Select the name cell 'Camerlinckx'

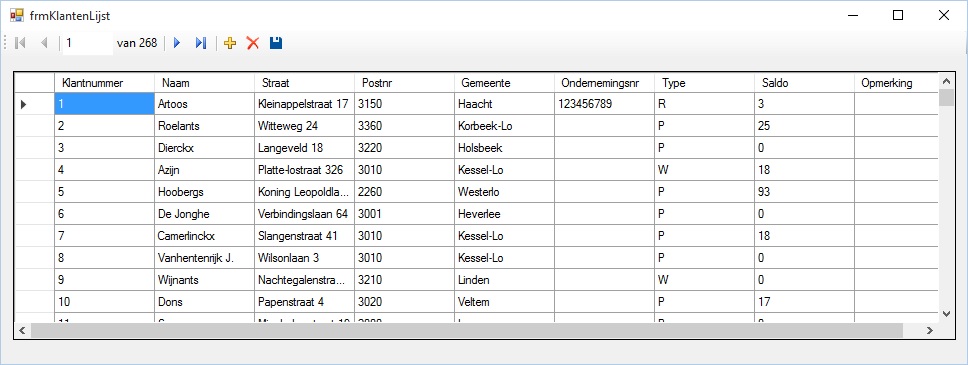point(204,236)
